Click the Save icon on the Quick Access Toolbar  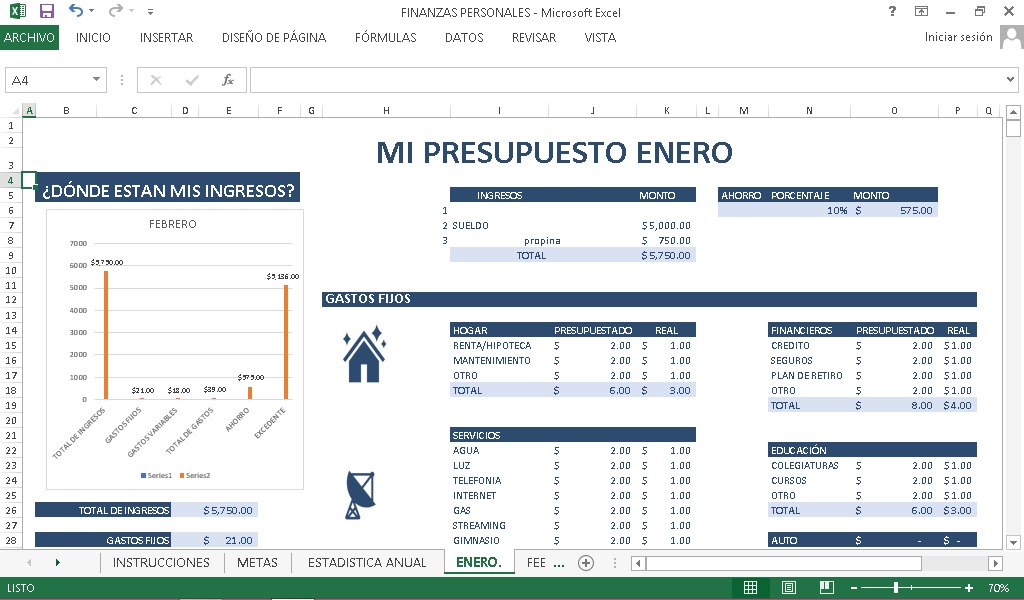[x=47, y=11]
